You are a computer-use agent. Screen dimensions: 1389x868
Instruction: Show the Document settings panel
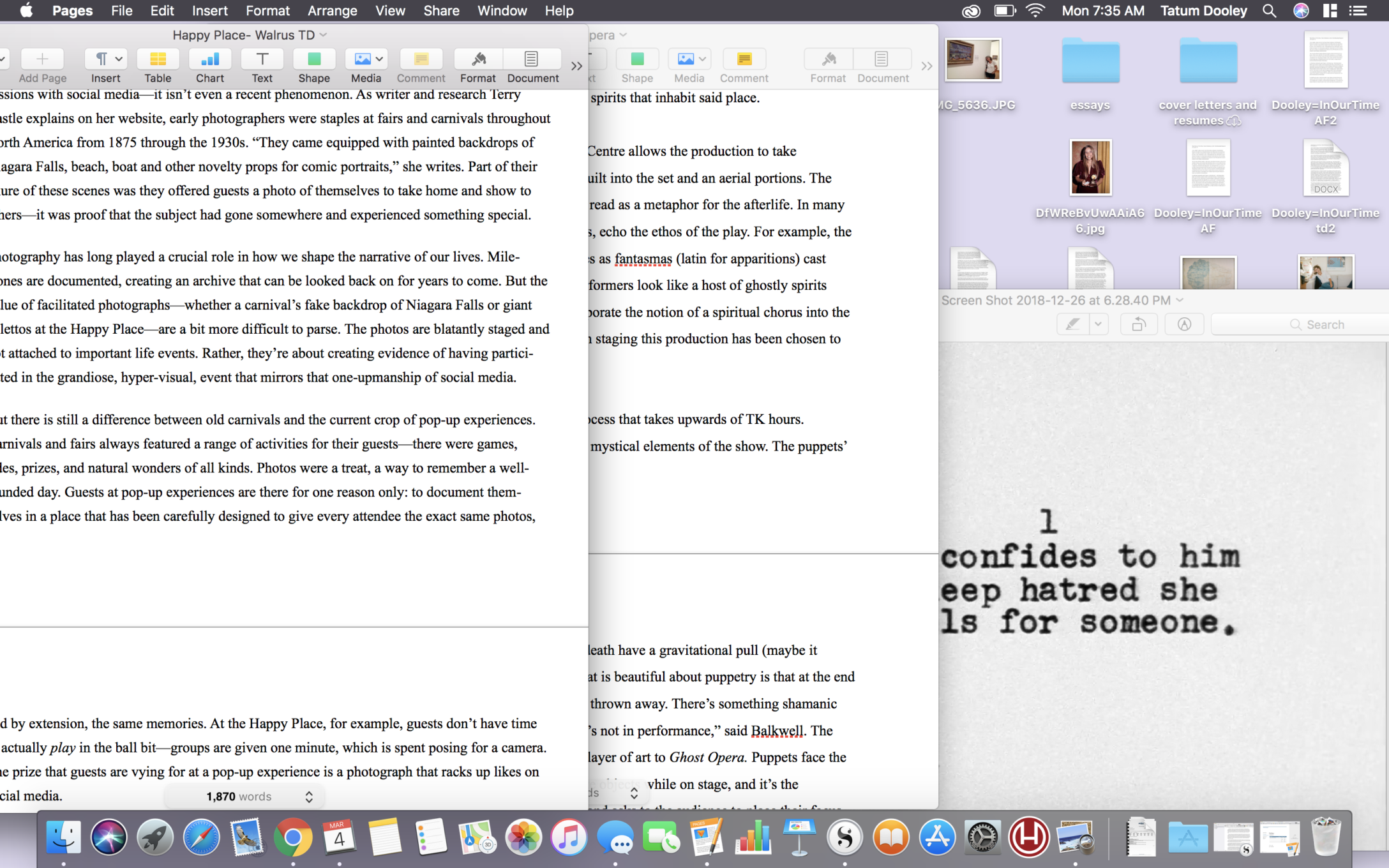click(532, 59)
